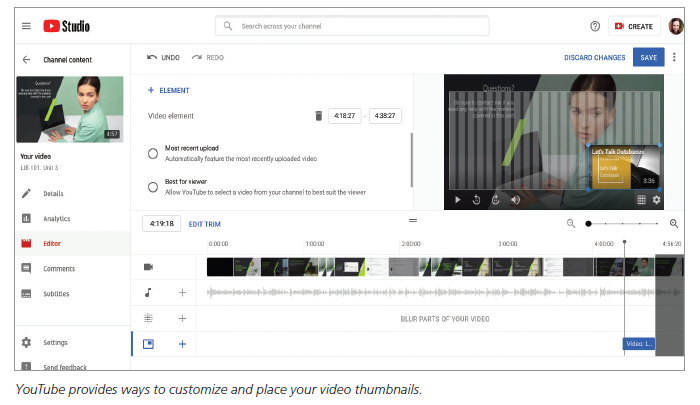Click the forward 10 seconds icon
This screenshot has width=700, height=405.
496,200
